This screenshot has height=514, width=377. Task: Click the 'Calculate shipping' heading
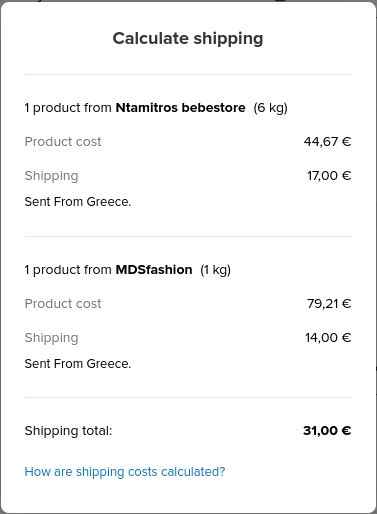tap(188, 38)
